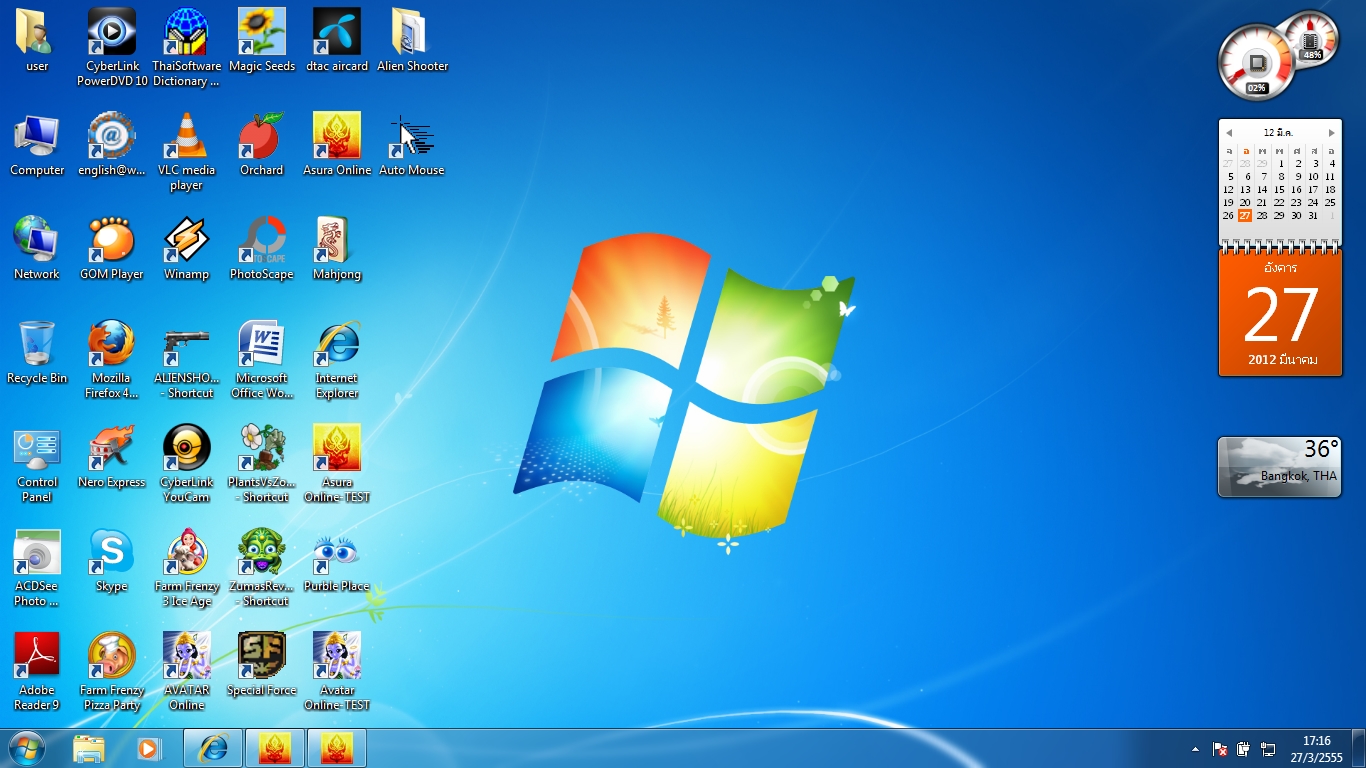The height and width of the screenshot is (768, 1366).
Task: Go to previous month in calendar gadget
Action: tap(1229, 133)
